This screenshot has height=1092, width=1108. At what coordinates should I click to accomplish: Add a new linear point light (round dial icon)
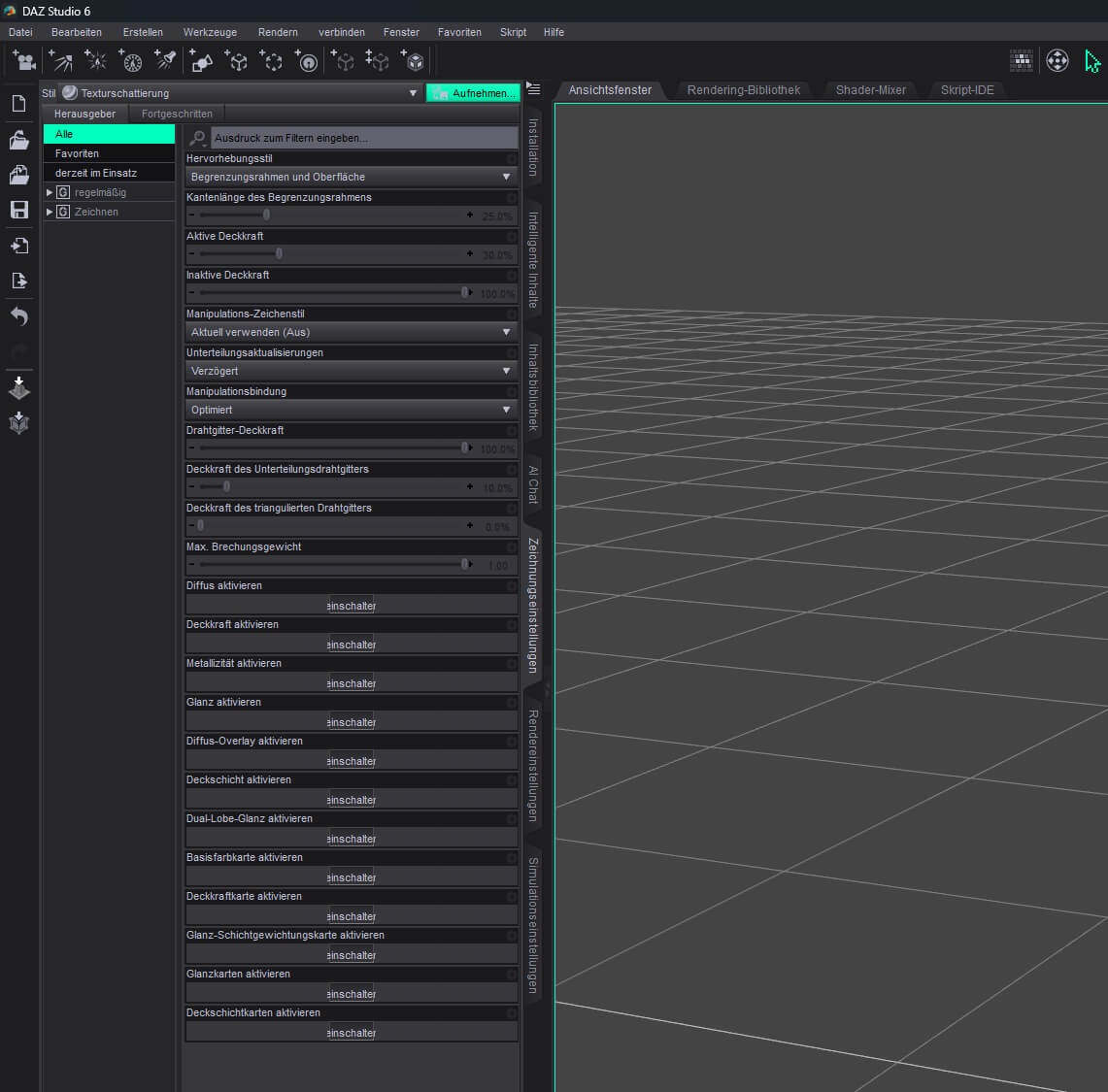pos(131,61)
